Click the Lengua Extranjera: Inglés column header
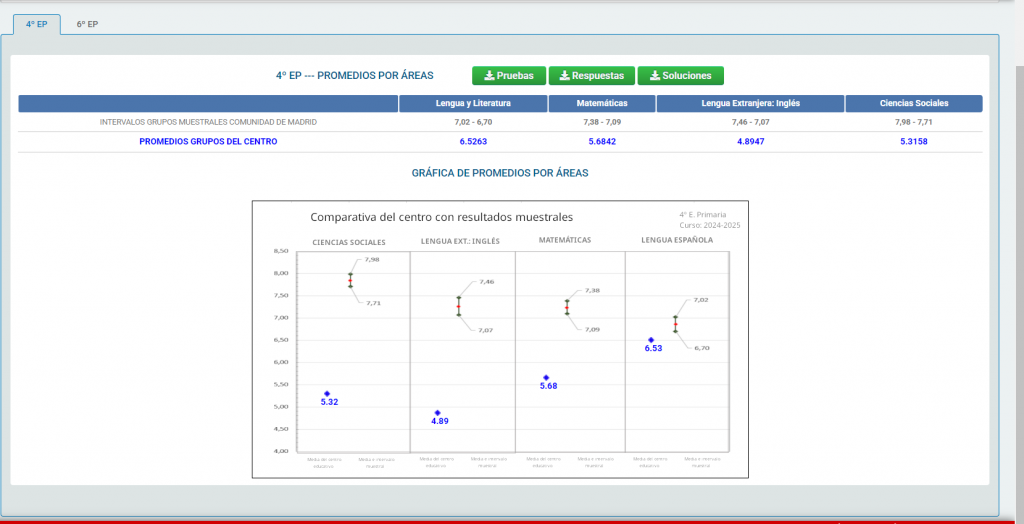The width and height of the screenshot is (1024, 524). click(x=750, y=103)
